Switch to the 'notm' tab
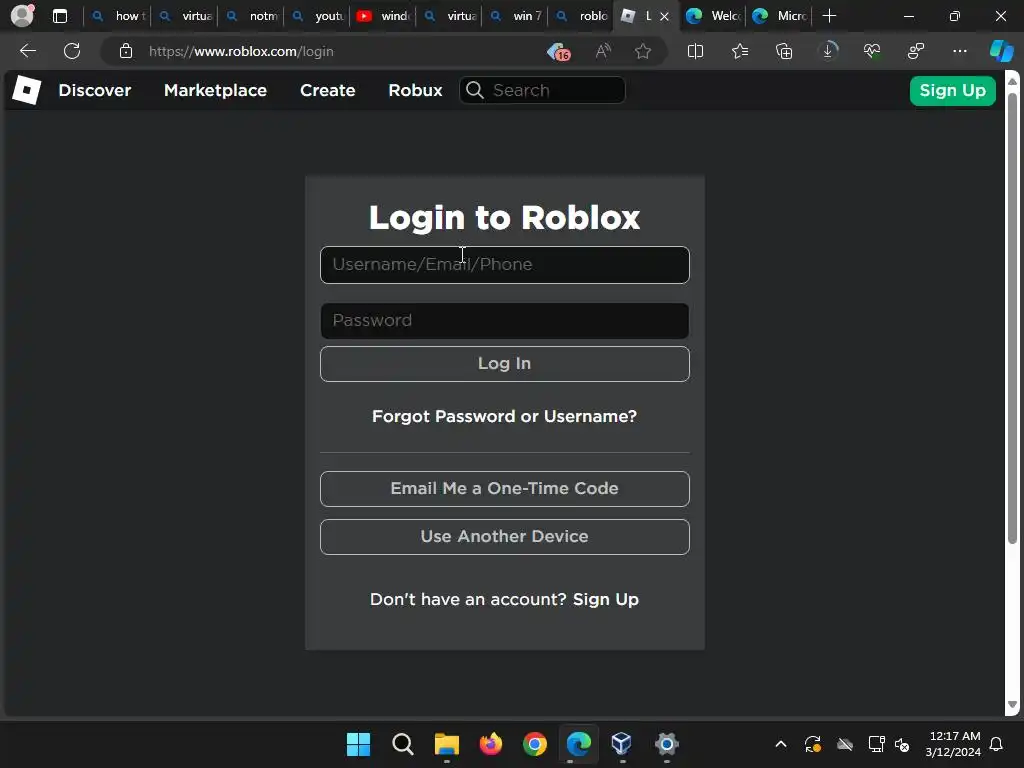Image resolution: width=1024 pixels, height=768 pixels. tap(252, 16)
